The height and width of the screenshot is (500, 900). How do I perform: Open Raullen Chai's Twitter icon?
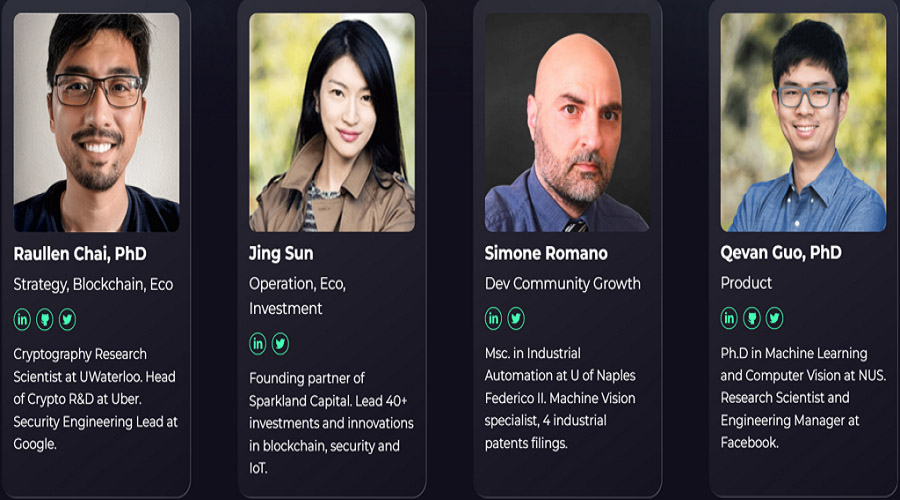tap(67, 319)
